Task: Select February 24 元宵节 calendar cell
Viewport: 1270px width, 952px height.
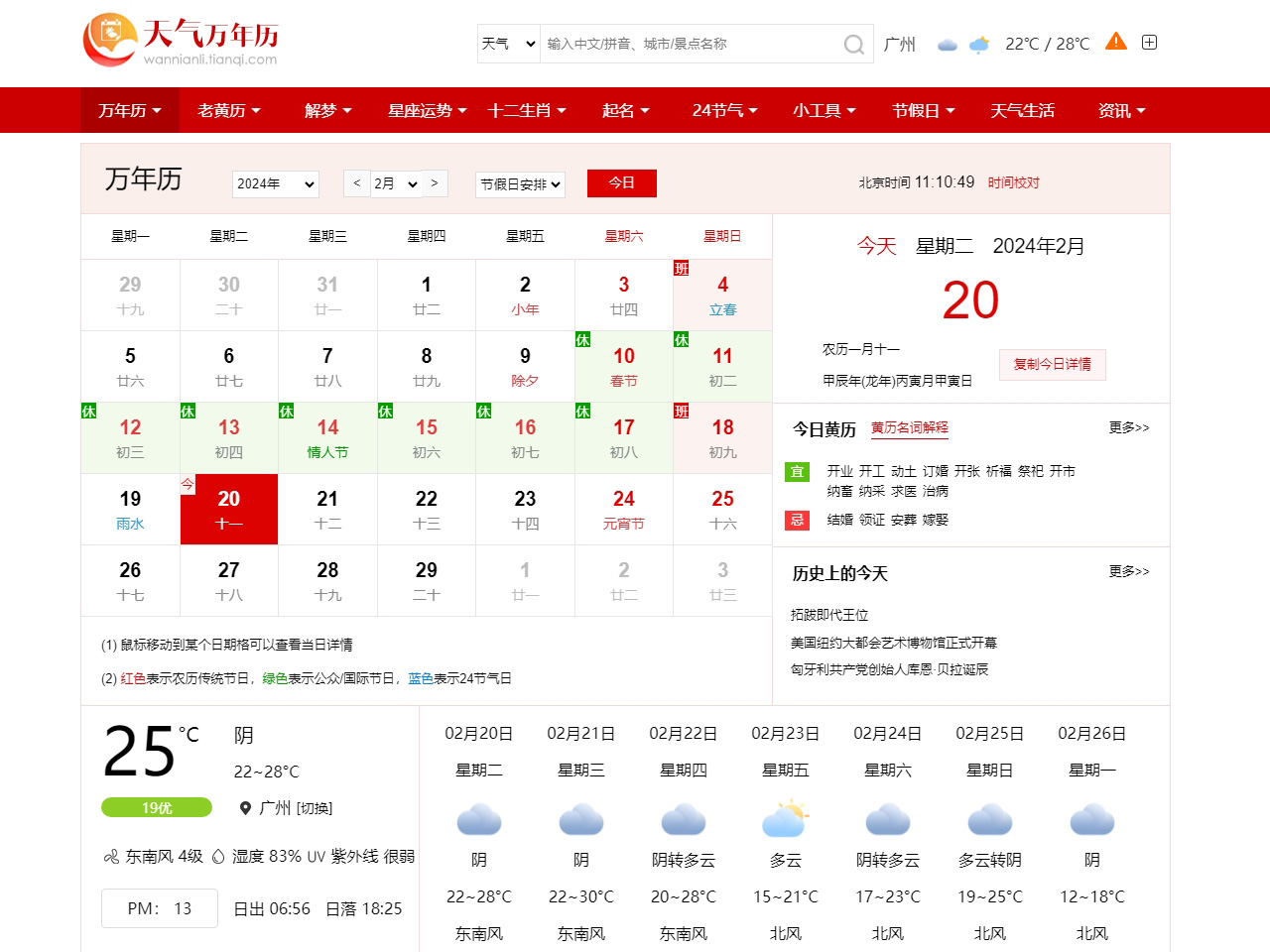Action: (624, 509)
